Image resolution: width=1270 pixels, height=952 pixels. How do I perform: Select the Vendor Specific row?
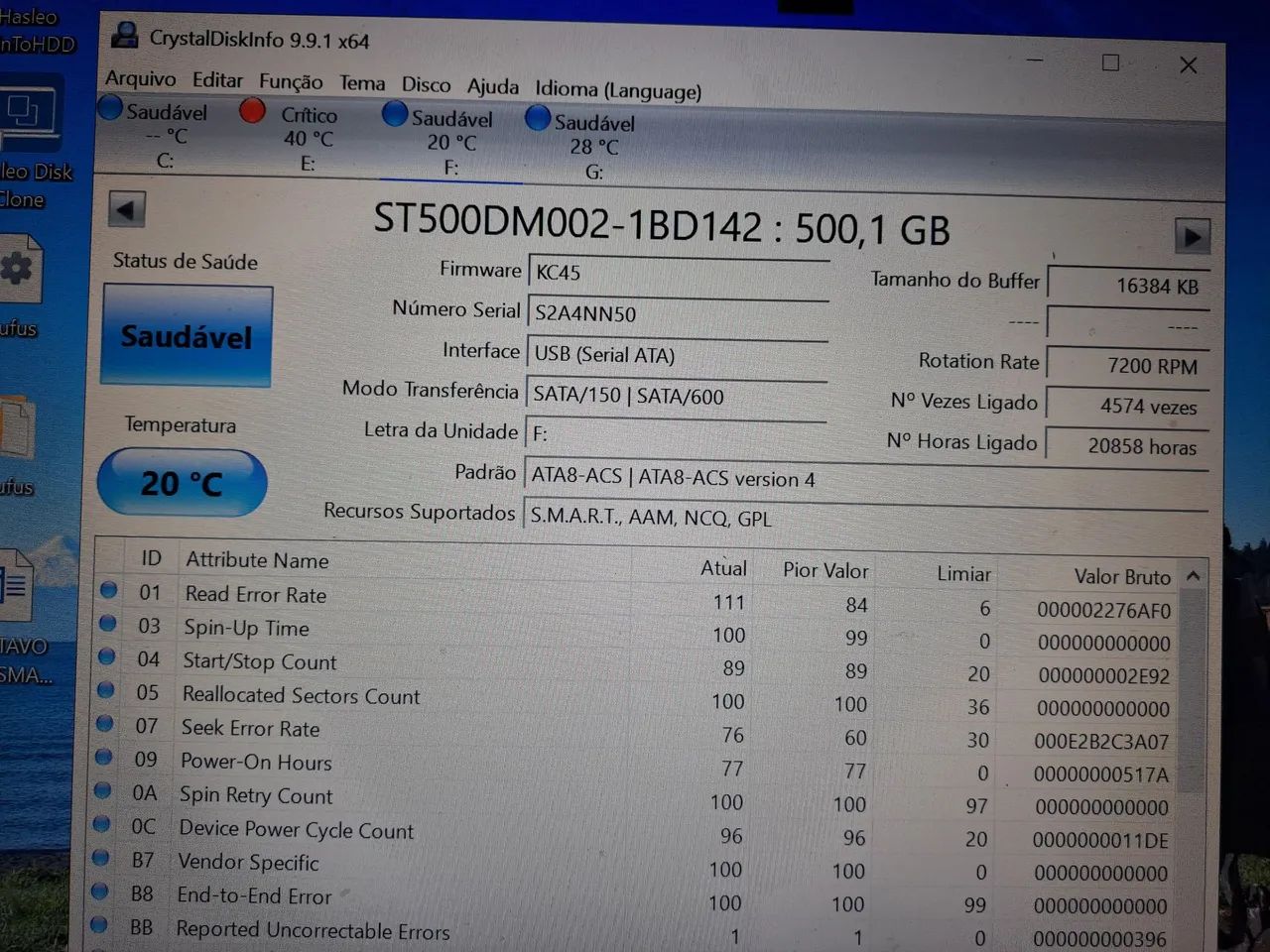pos(635,867)
